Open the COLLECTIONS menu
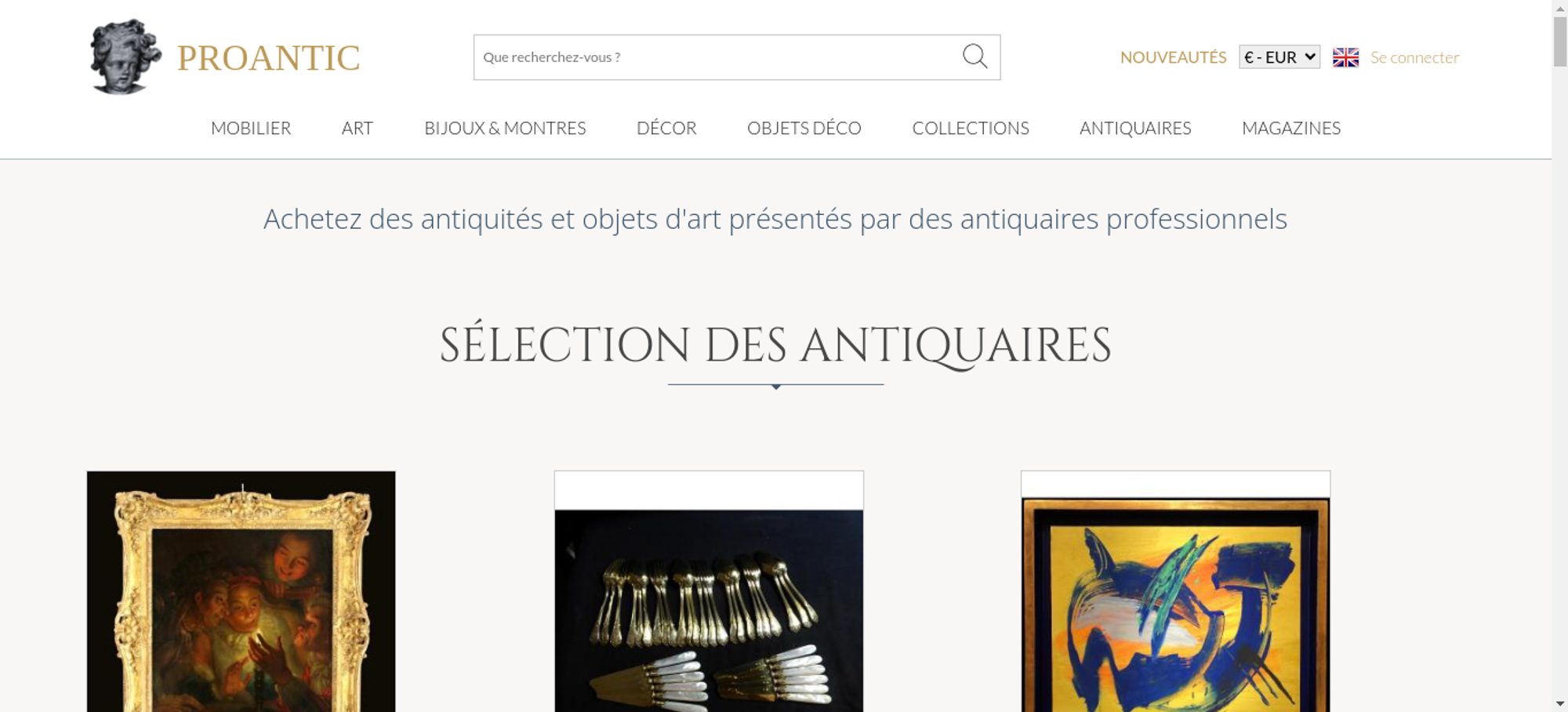This screenshot has height=712, width=1568. 971,128
